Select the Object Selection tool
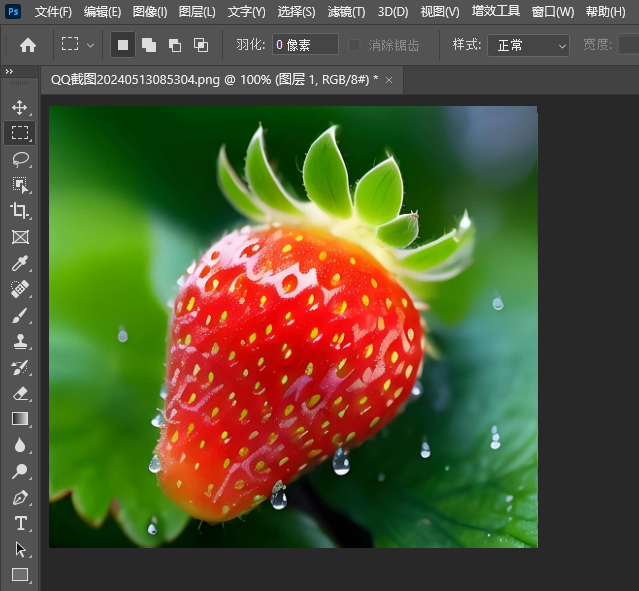The image size is (639, 591). pyautogui.click(x=20, y=185)
